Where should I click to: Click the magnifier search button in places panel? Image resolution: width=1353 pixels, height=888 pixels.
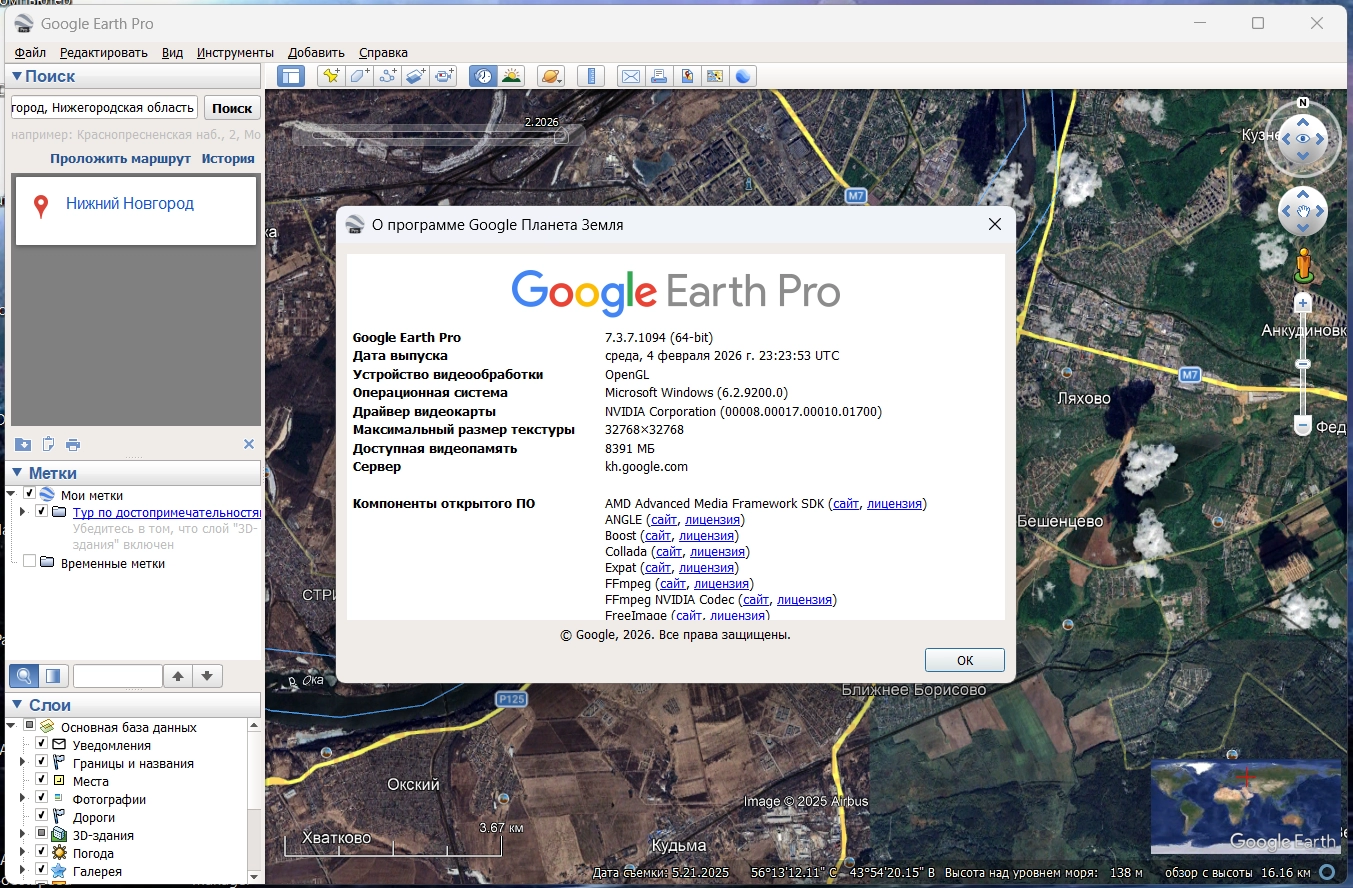[x=24, y=676]
